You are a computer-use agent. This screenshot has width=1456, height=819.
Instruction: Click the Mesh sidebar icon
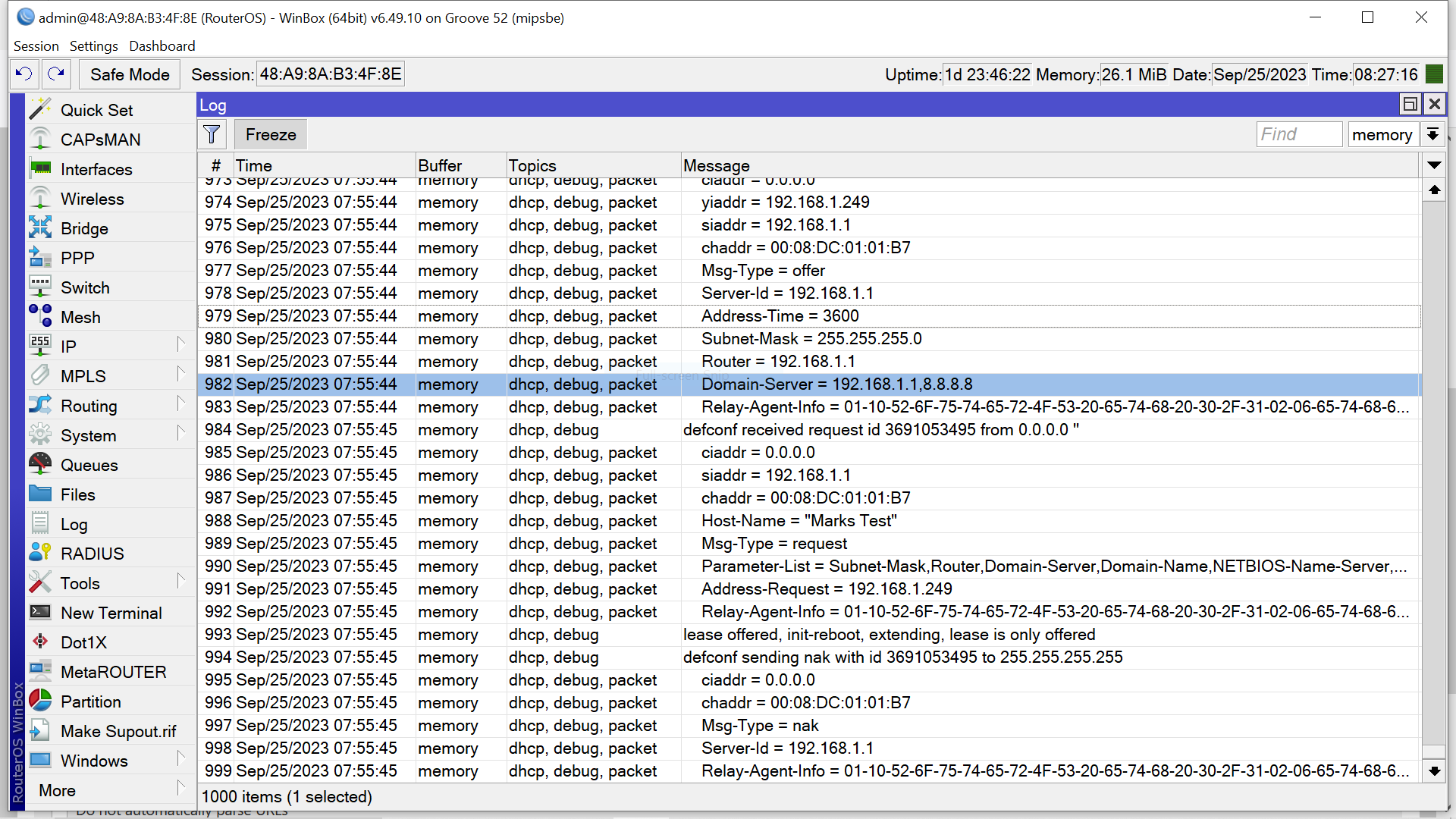coord(40,317)
